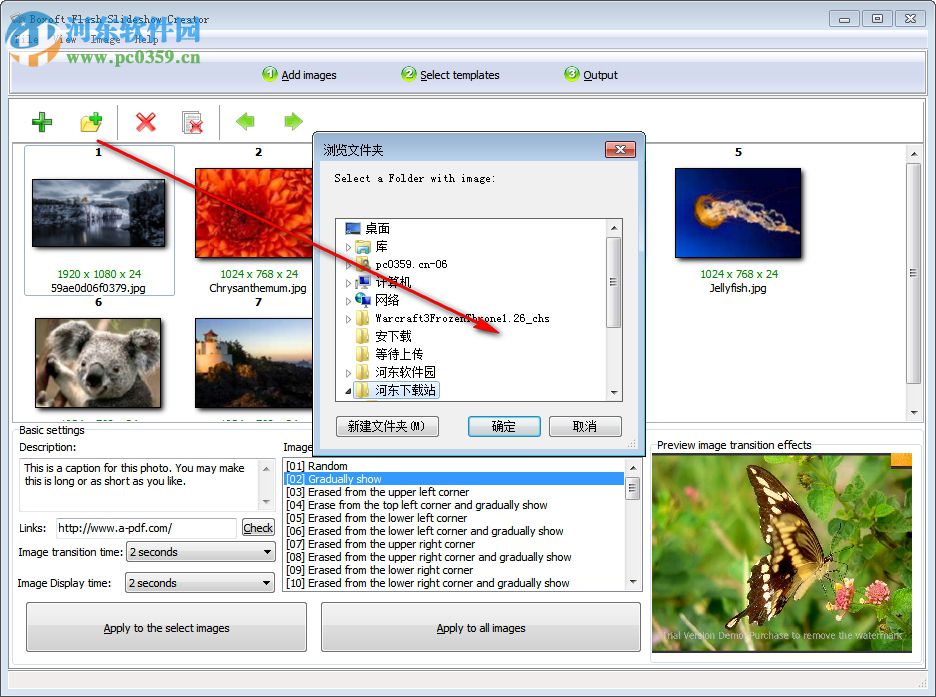The image size is (936, 697).
Task: Click the step 2 Select templates icon
Action: [408, 74]
